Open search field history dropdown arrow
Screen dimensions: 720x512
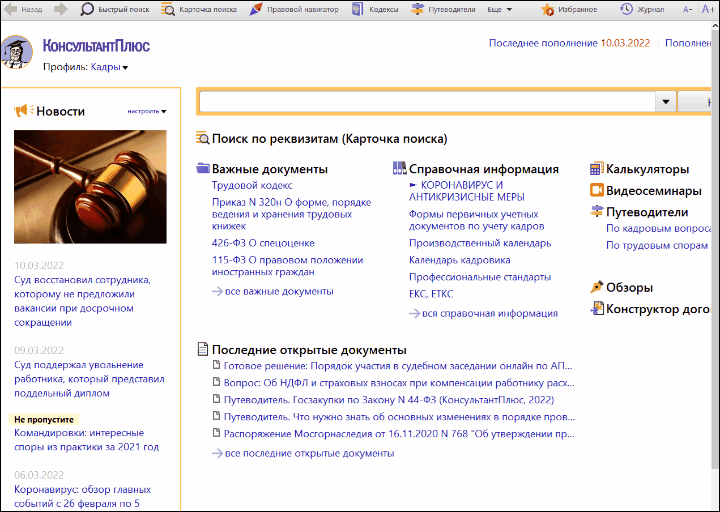(665, 101)
